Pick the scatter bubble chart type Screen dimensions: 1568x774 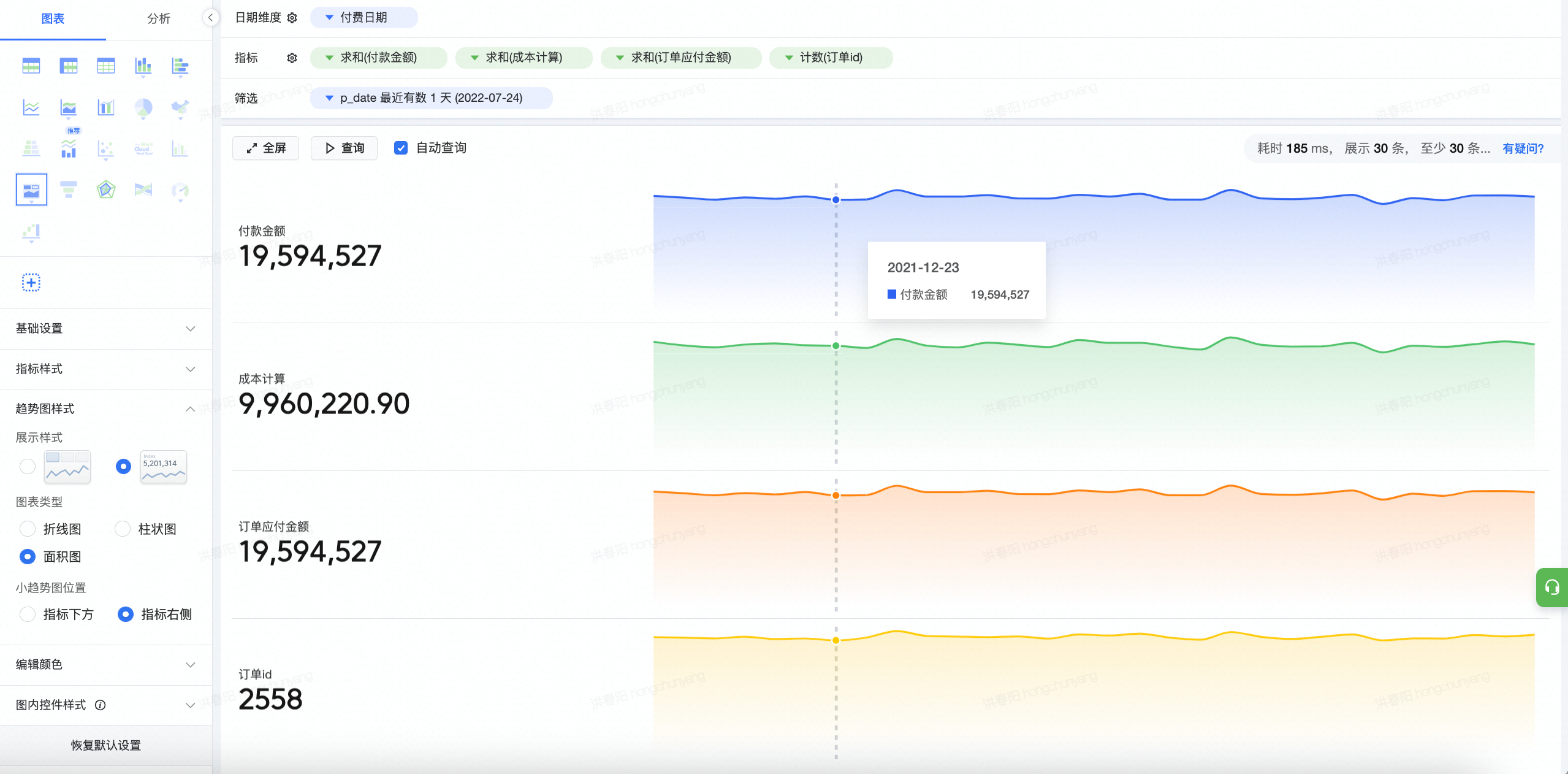pos(106,149)
